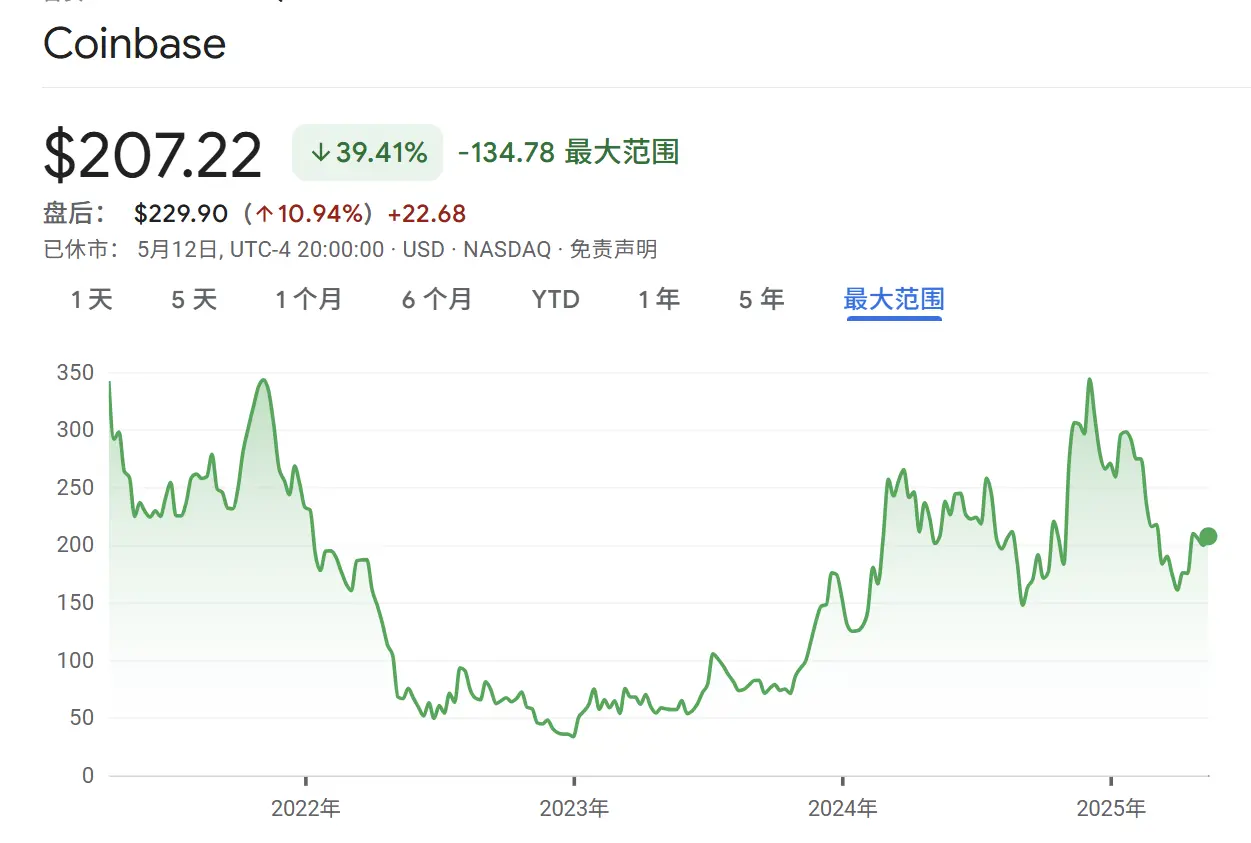This screenshot has width=1251, height=843.
Task: Click the 2023年 x-axis marker
Action: click(574, 808)
